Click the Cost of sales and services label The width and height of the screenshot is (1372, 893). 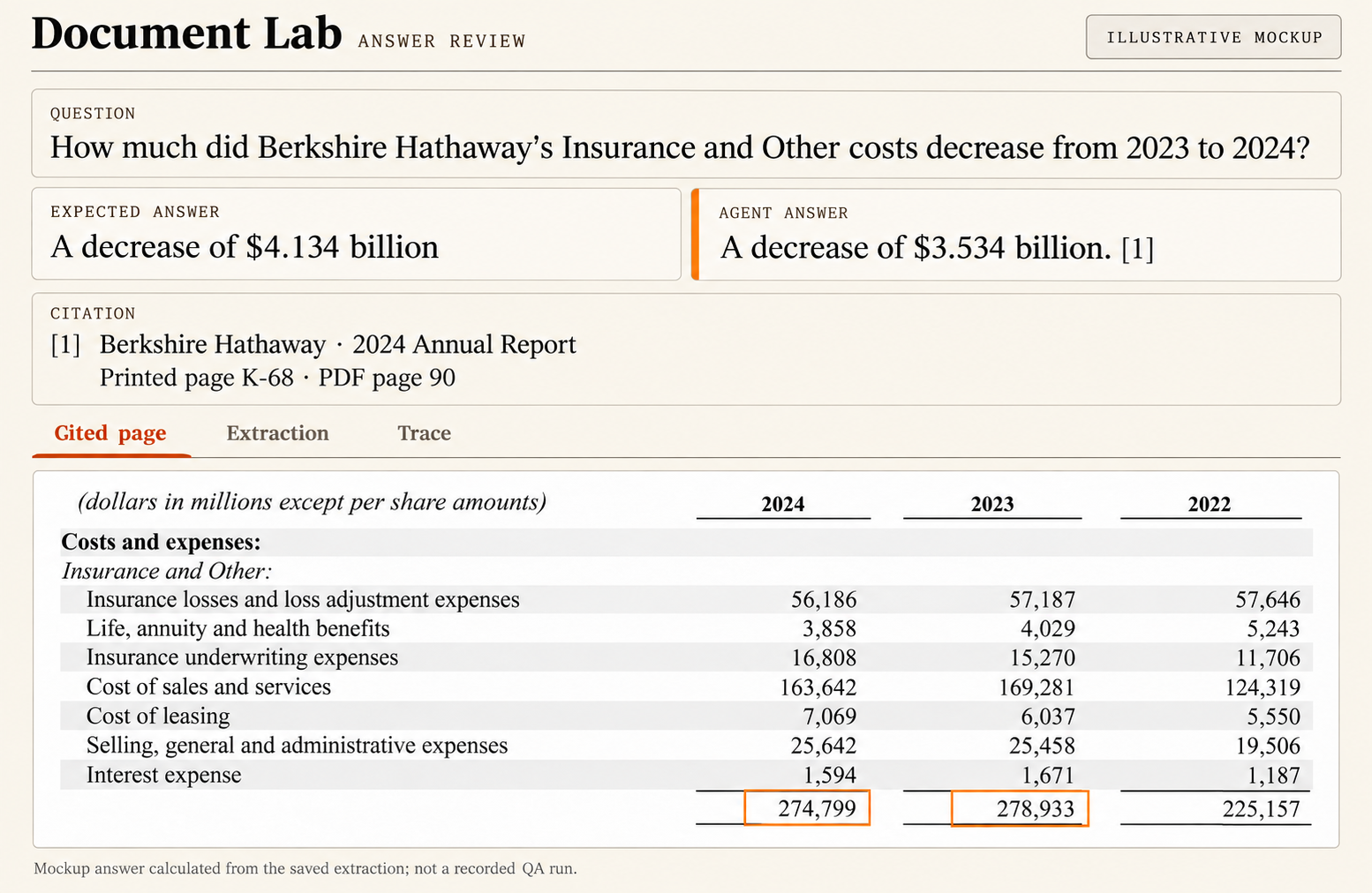(x=208, y=687)
